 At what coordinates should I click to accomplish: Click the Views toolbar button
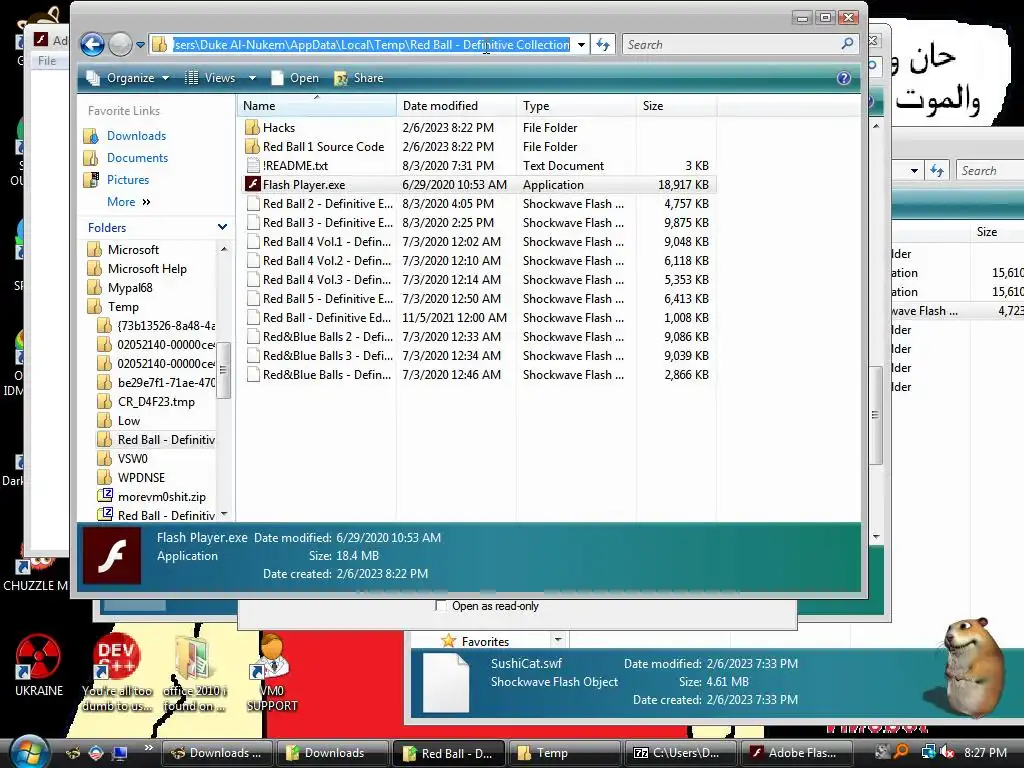click(x=210, y=78)
